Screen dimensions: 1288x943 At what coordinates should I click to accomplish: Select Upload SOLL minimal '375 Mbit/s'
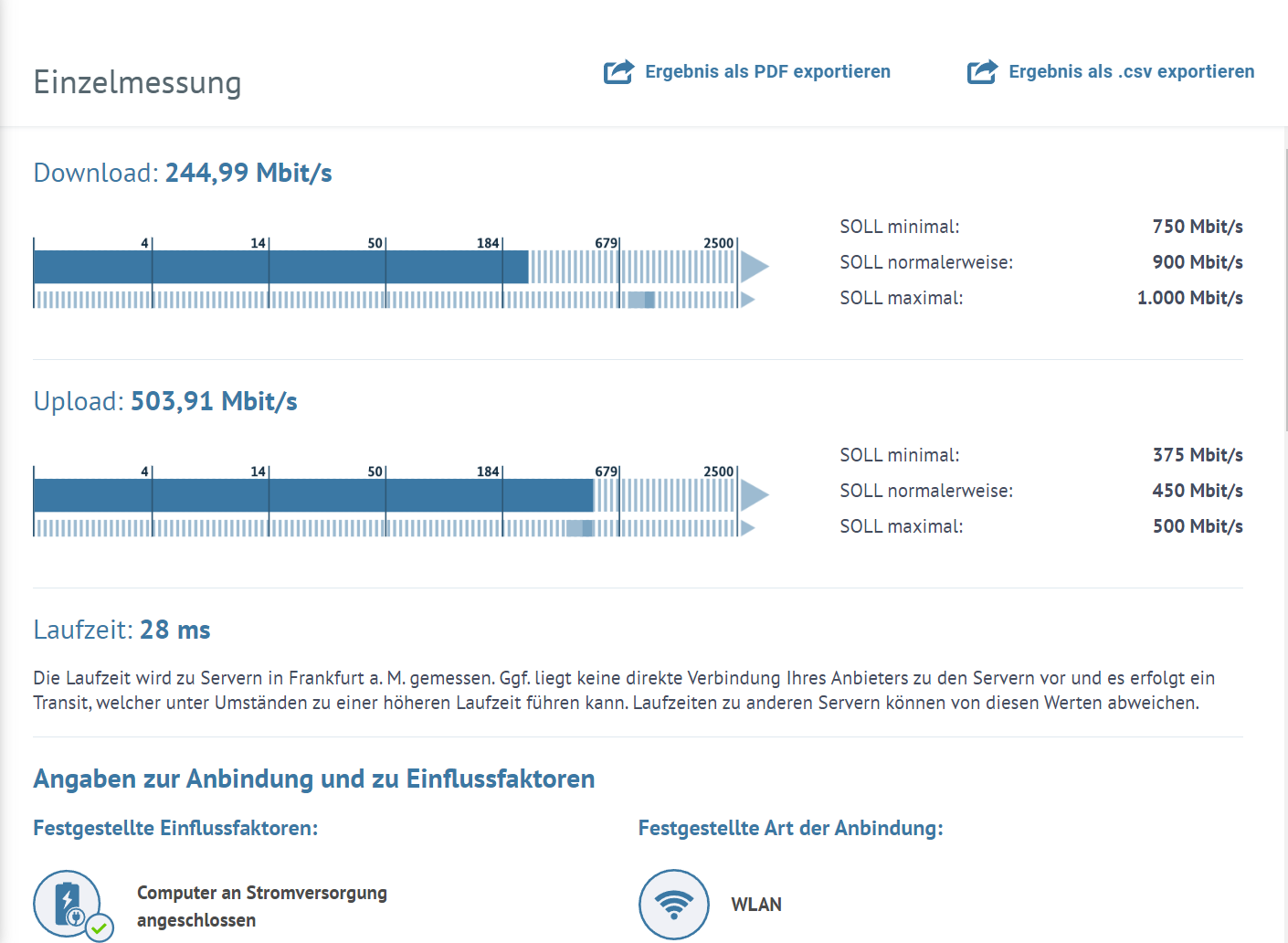click(x=1198, y=455)
